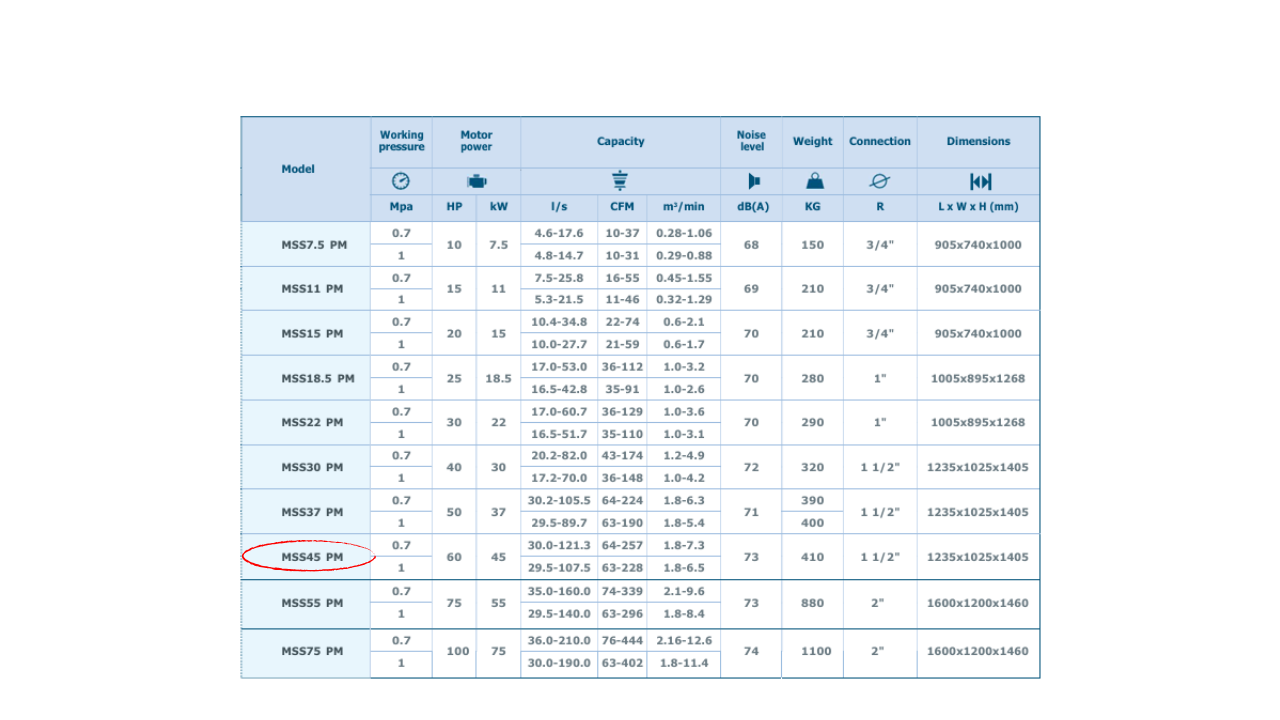Click the 1" connection for MSS22 PM
The height and width of the screenshot is (720, 1280).
point(880,422)
